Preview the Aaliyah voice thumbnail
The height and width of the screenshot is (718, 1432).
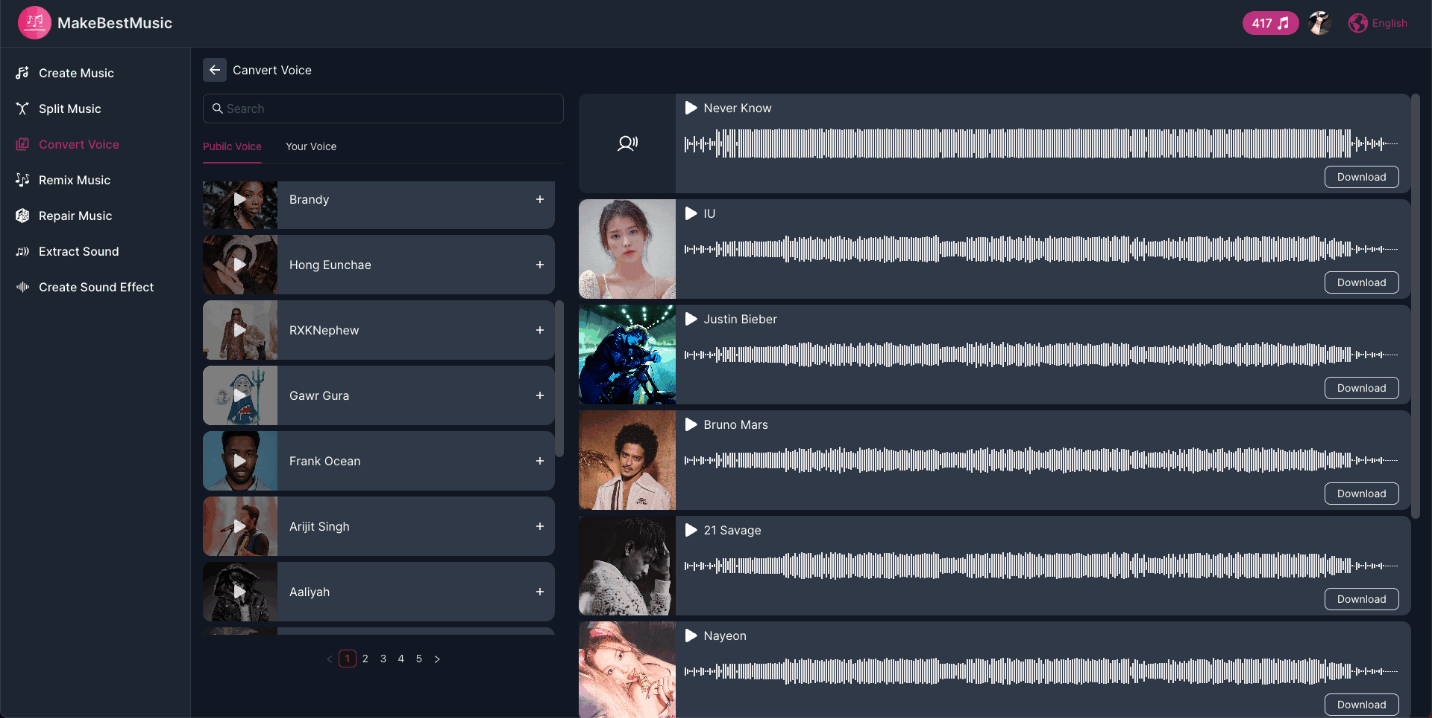pyautogui.click(x=240, y=592)
